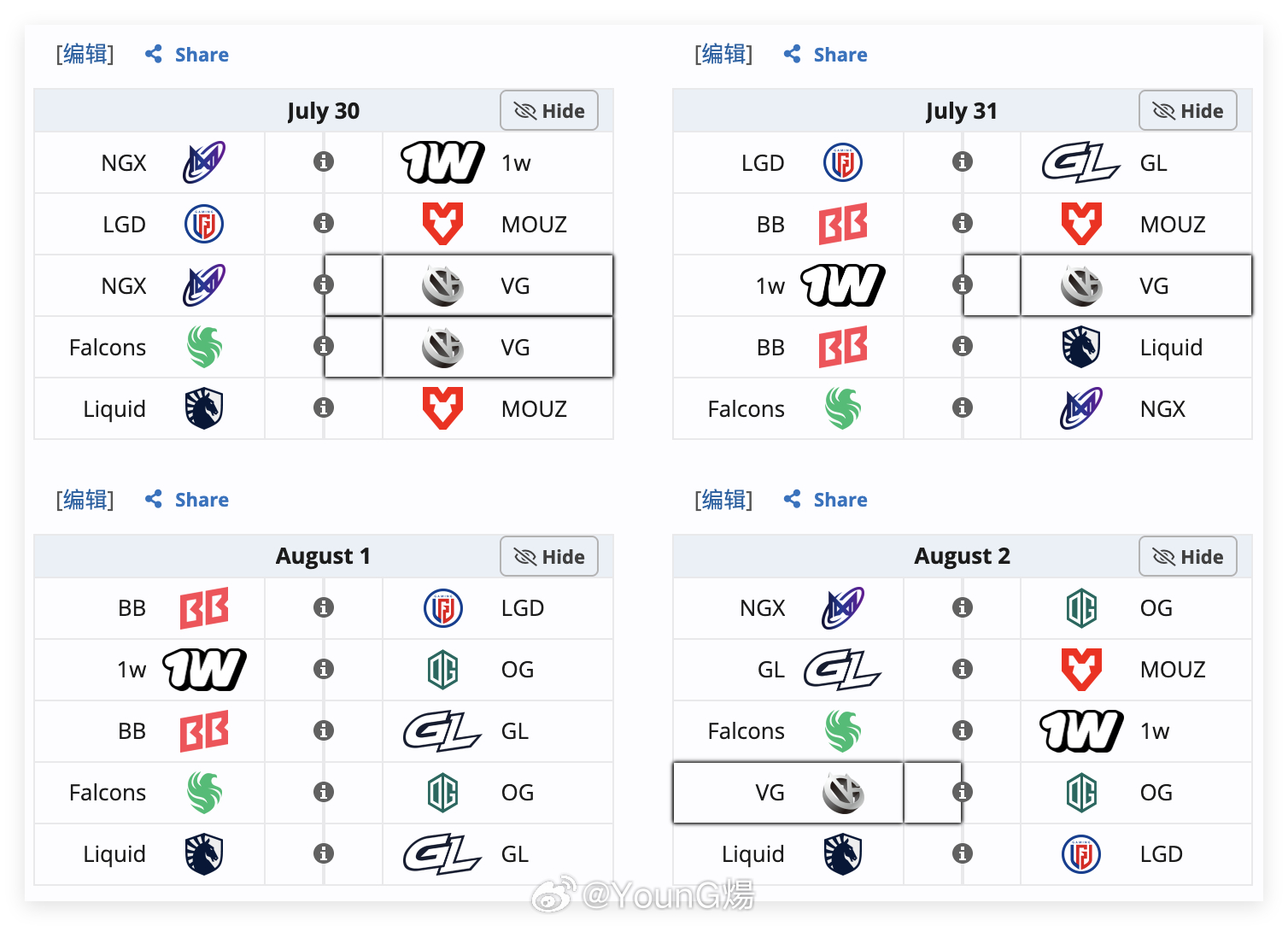This screenshot has height=926, width=1288.
Task: Share the July 31 schedule
Action: click(826, 55)
